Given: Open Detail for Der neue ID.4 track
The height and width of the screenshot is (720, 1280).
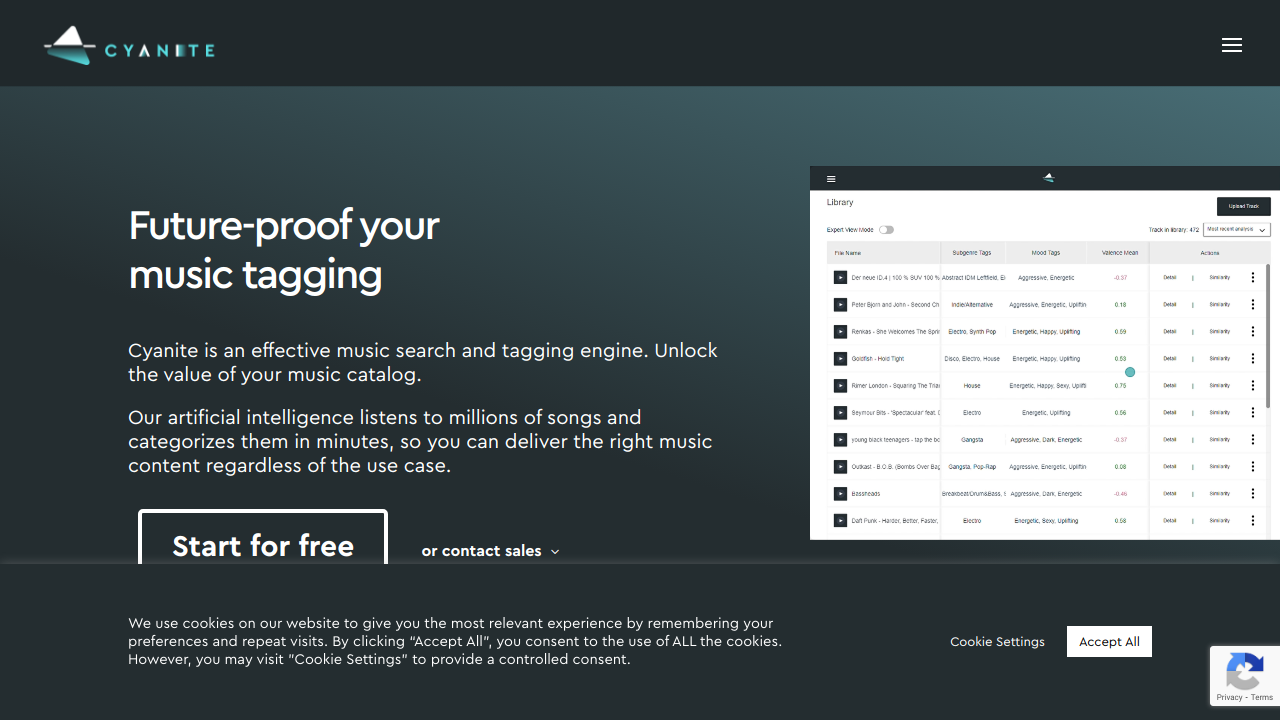Looking at the screenshot, I should point(1170,277).
